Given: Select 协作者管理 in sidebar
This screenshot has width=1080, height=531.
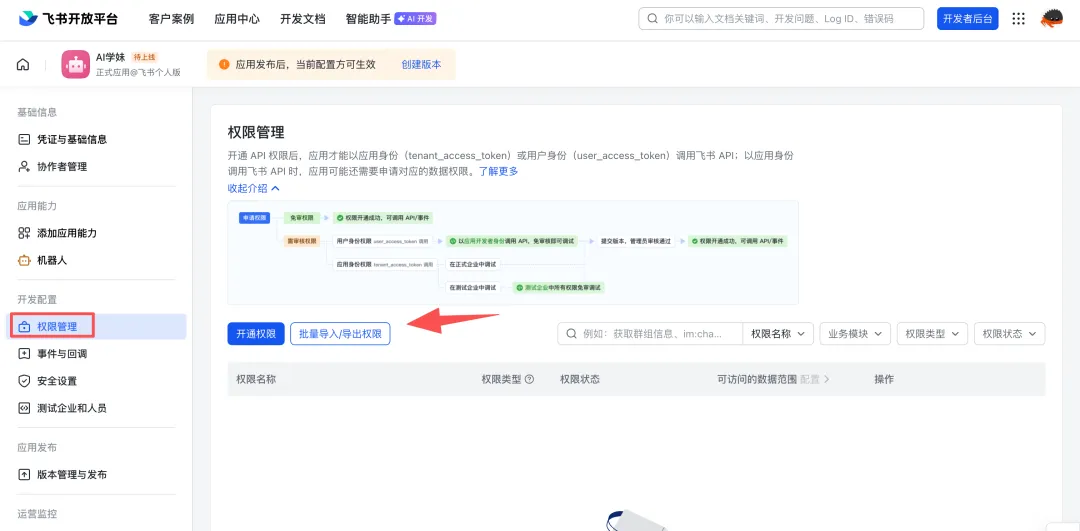Looking at the screenshot, I should pyautogui.click(x=98, y=167).
